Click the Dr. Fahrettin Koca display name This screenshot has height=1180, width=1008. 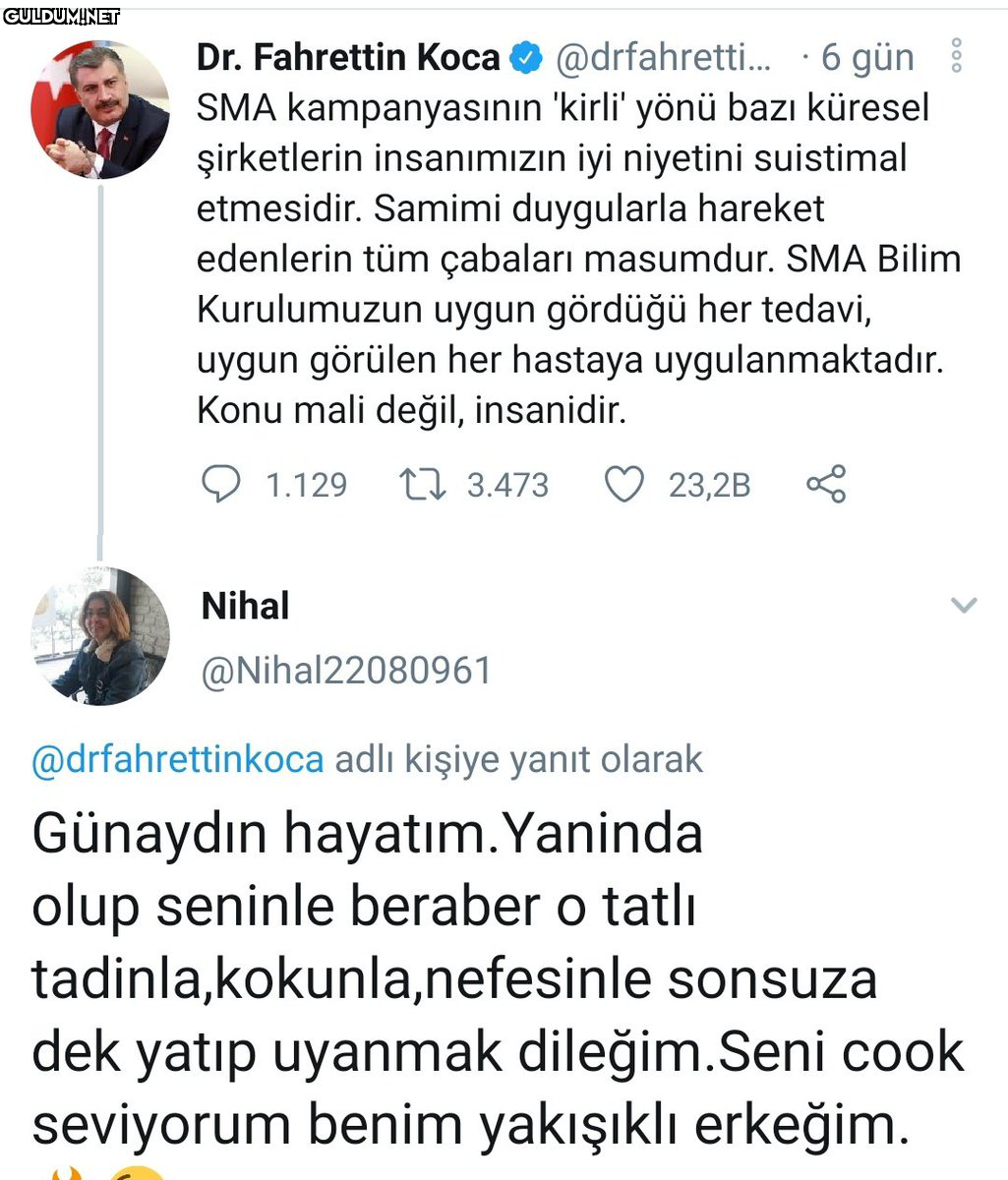348,58
